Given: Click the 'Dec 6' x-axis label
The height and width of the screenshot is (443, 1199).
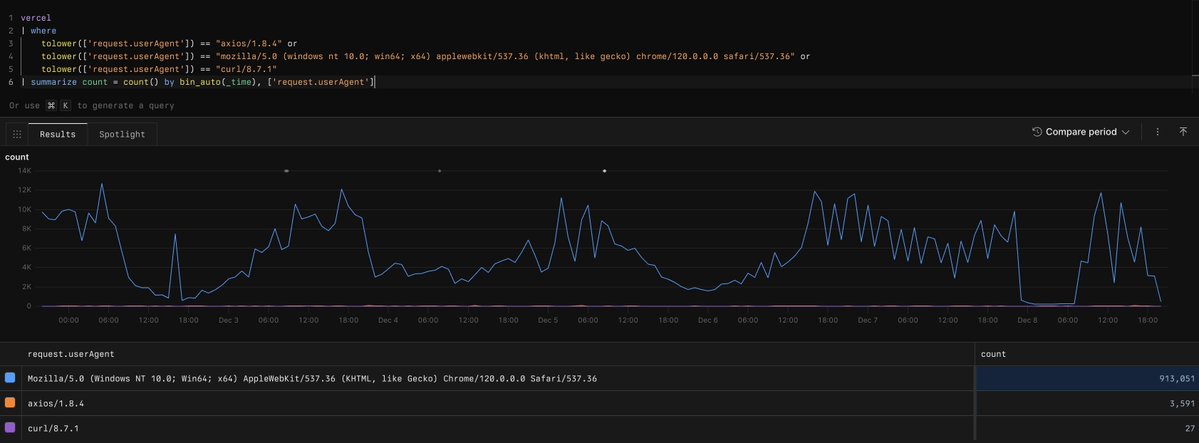Looking at the screenshot, I should tap(707, 320).
